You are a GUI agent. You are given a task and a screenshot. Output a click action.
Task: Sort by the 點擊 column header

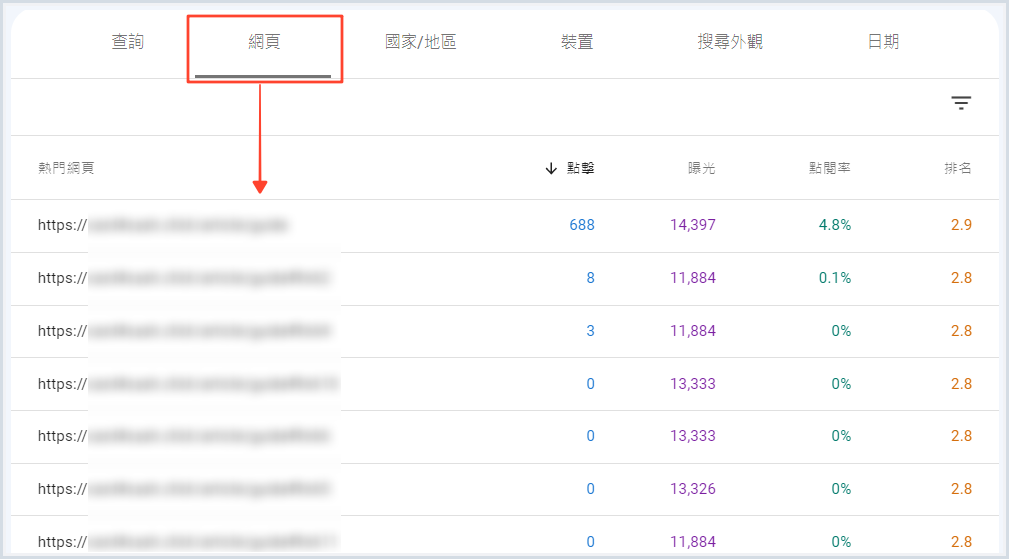[580, 168]
